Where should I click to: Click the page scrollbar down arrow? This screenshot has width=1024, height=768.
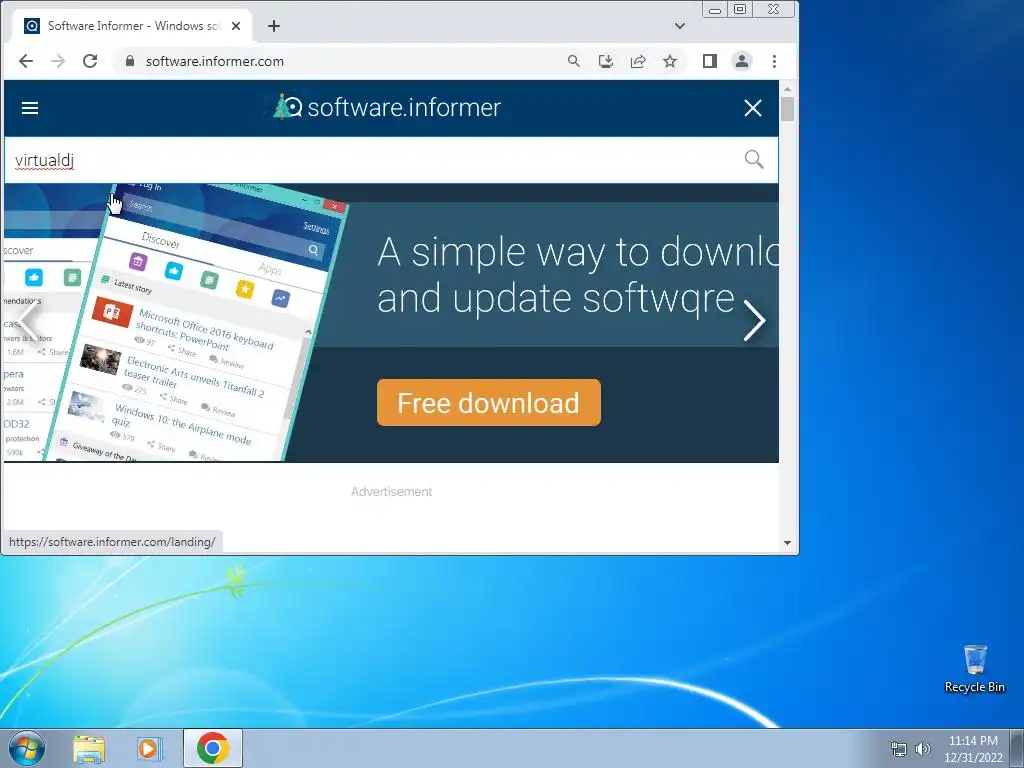point(787,543)
